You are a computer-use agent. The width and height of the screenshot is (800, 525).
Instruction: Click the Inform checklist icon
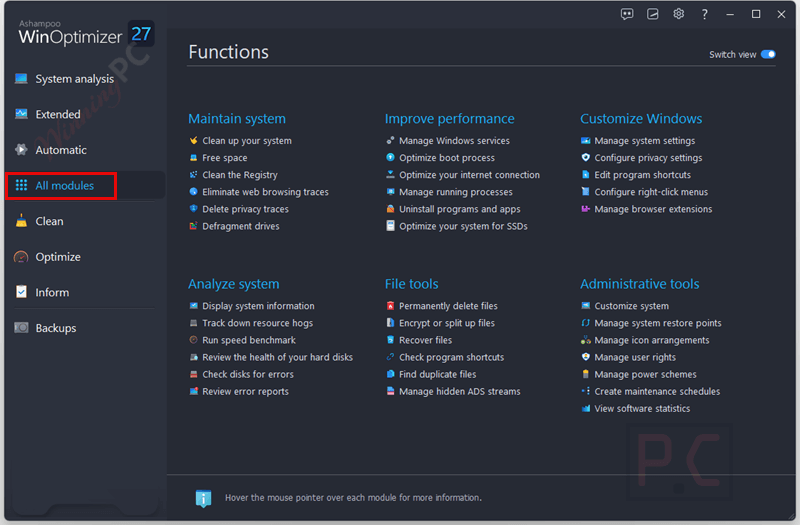[21, 292]
